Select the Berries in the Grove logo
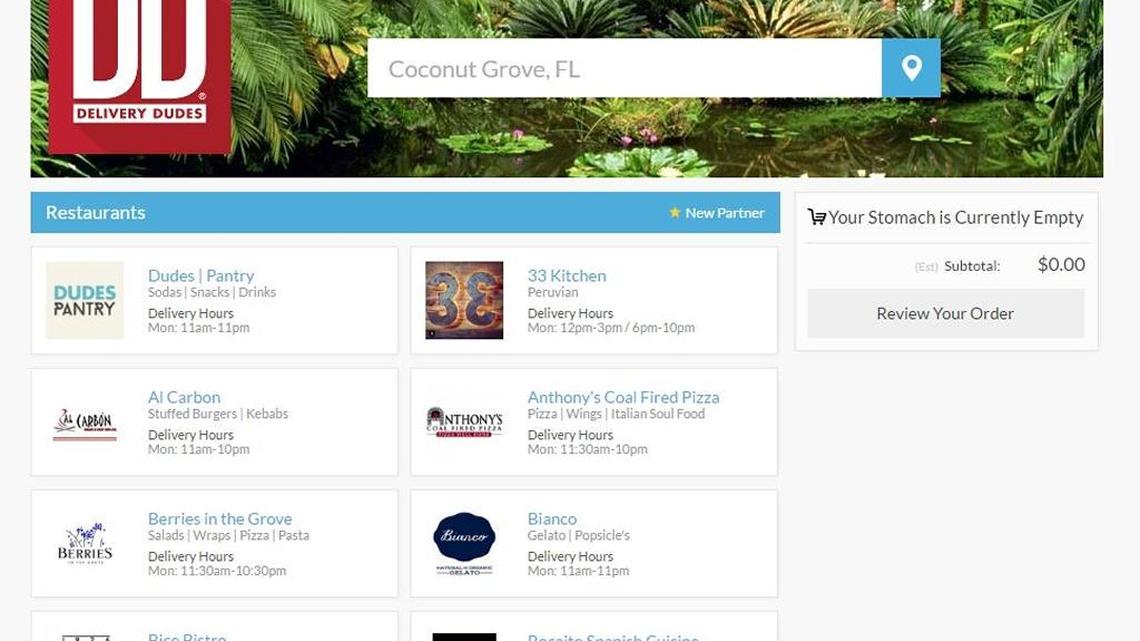Screen dimensions: 1140x641 coord(84,544)
